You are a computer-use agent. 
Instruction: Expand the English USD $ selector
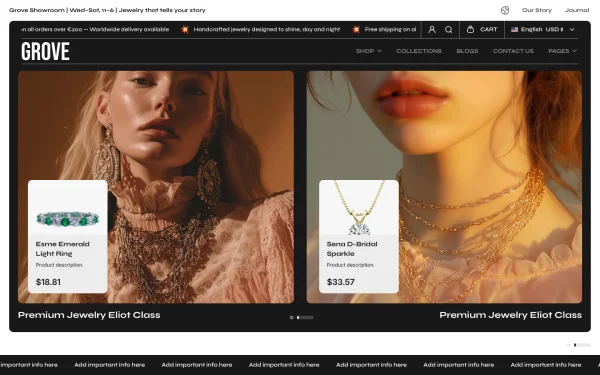point(543,29)
